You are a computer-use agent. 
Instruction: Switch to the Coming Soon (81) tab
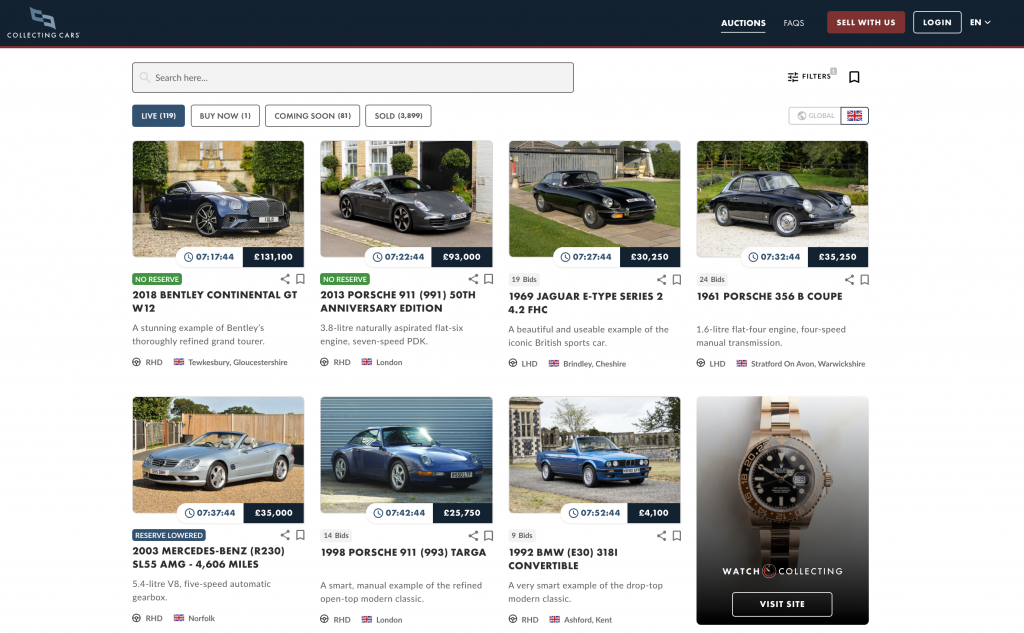click(312, 116)
